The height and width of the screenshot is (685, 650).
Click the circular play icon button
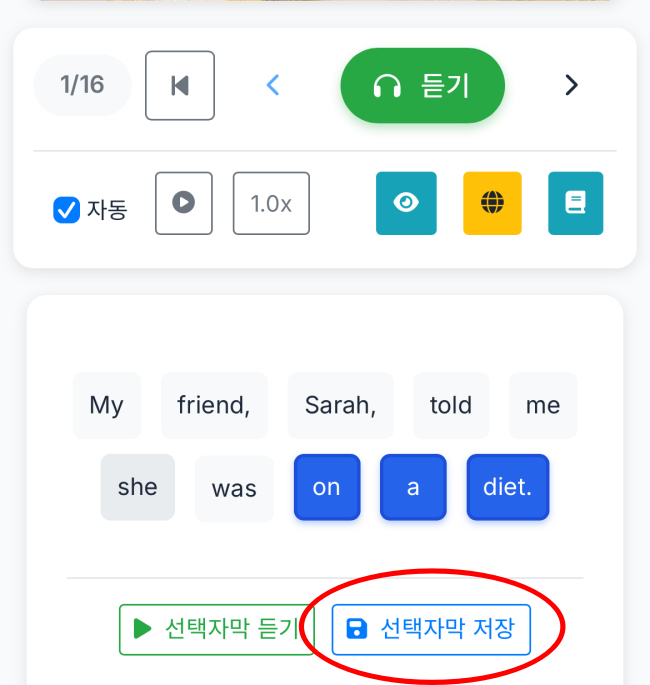click(x=183, y=203)
